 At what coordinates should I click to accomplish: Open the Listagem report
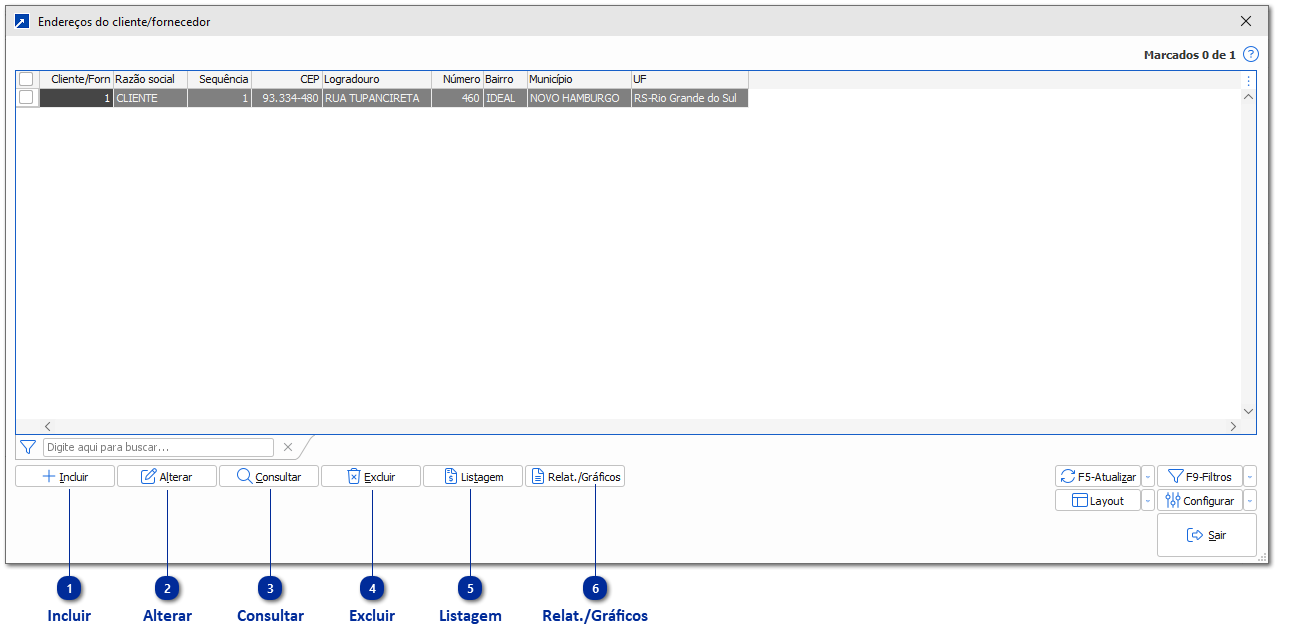pyautogui.click(x=473, y=477)
